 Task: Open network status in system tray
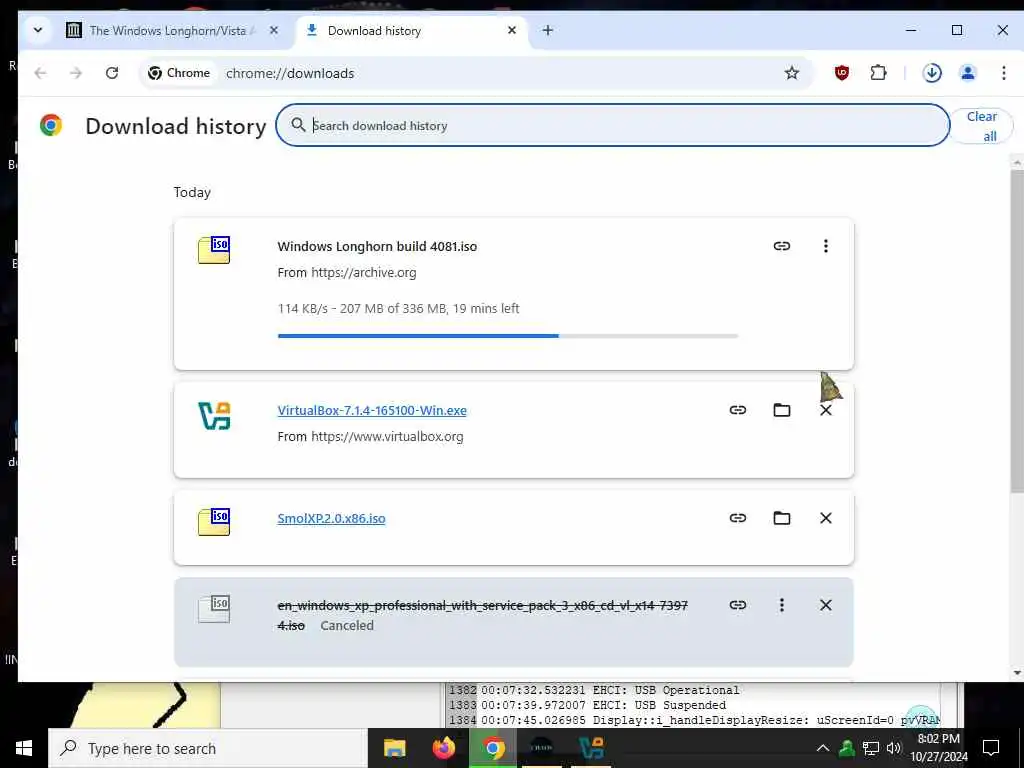(871, 748)
